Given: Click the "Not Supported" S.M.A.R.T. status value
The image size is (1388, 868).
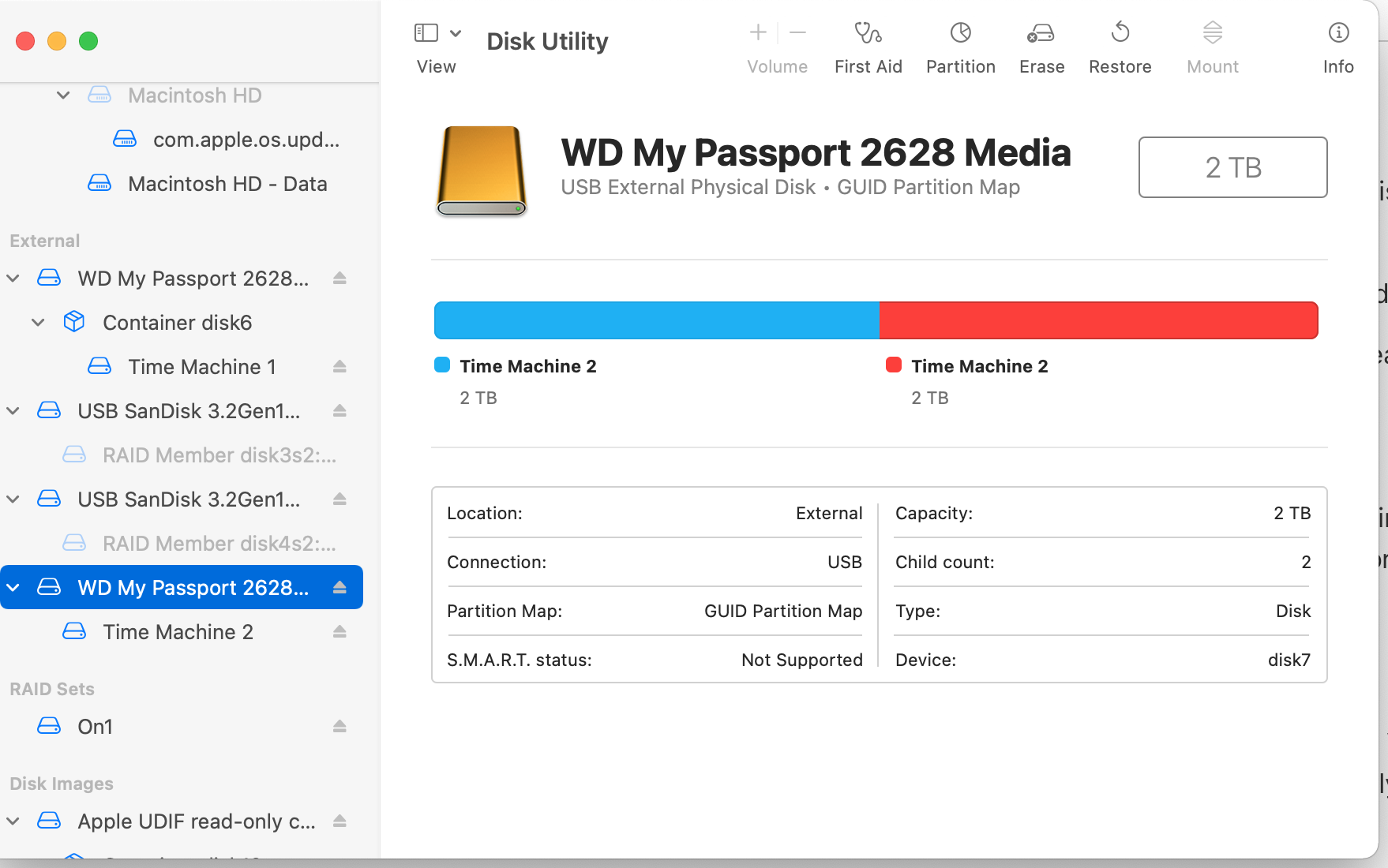Looking at the screenshot, I should pyautogui.click(x=802, y=660).
